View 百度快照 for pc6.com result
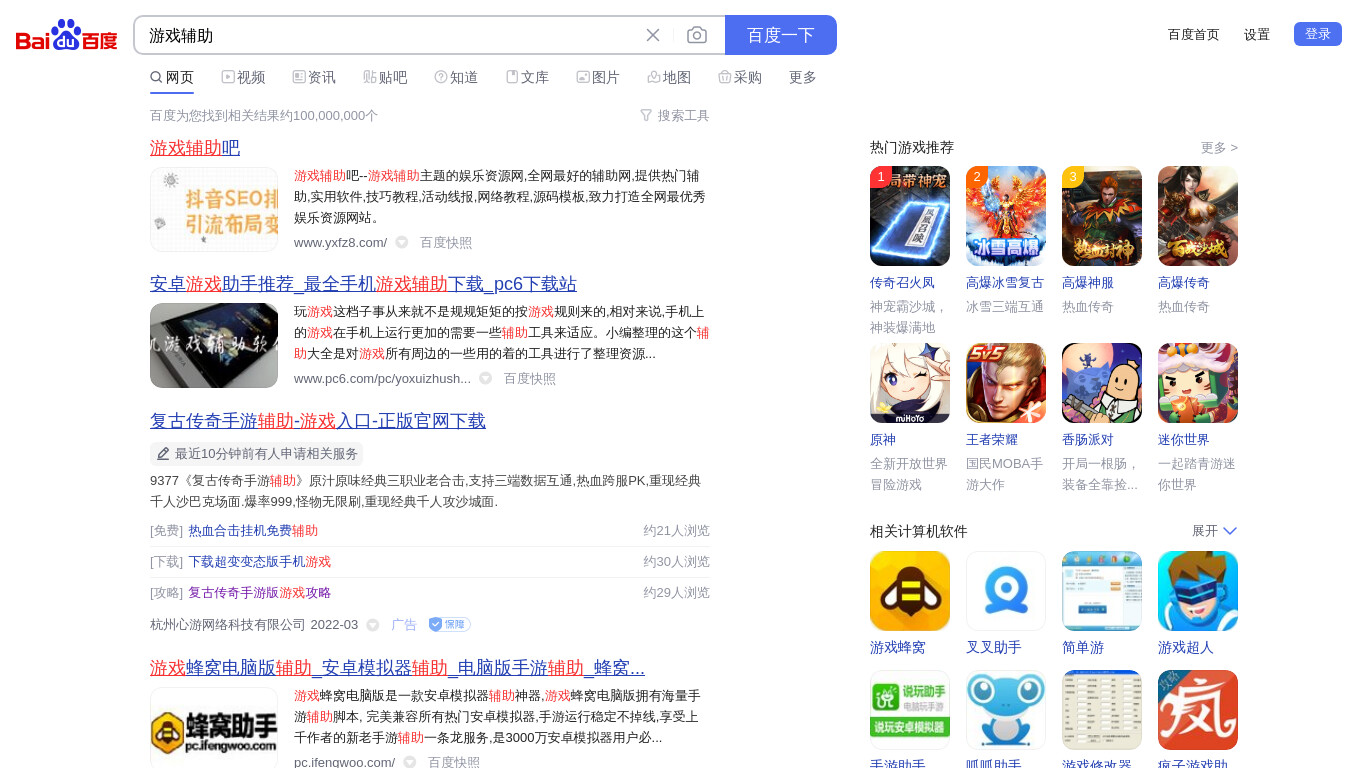The height and width of the screenshot is (768, 1366). 530,378
